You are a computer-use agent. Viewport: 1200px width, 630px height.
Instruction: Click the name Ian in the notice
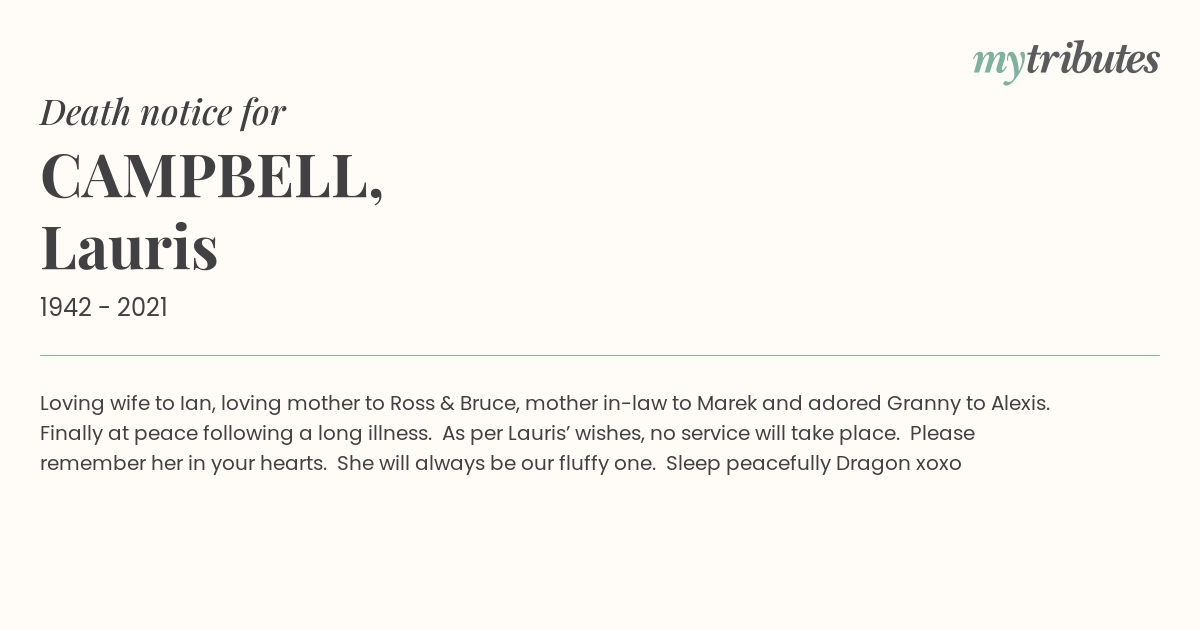pos(196,404)
